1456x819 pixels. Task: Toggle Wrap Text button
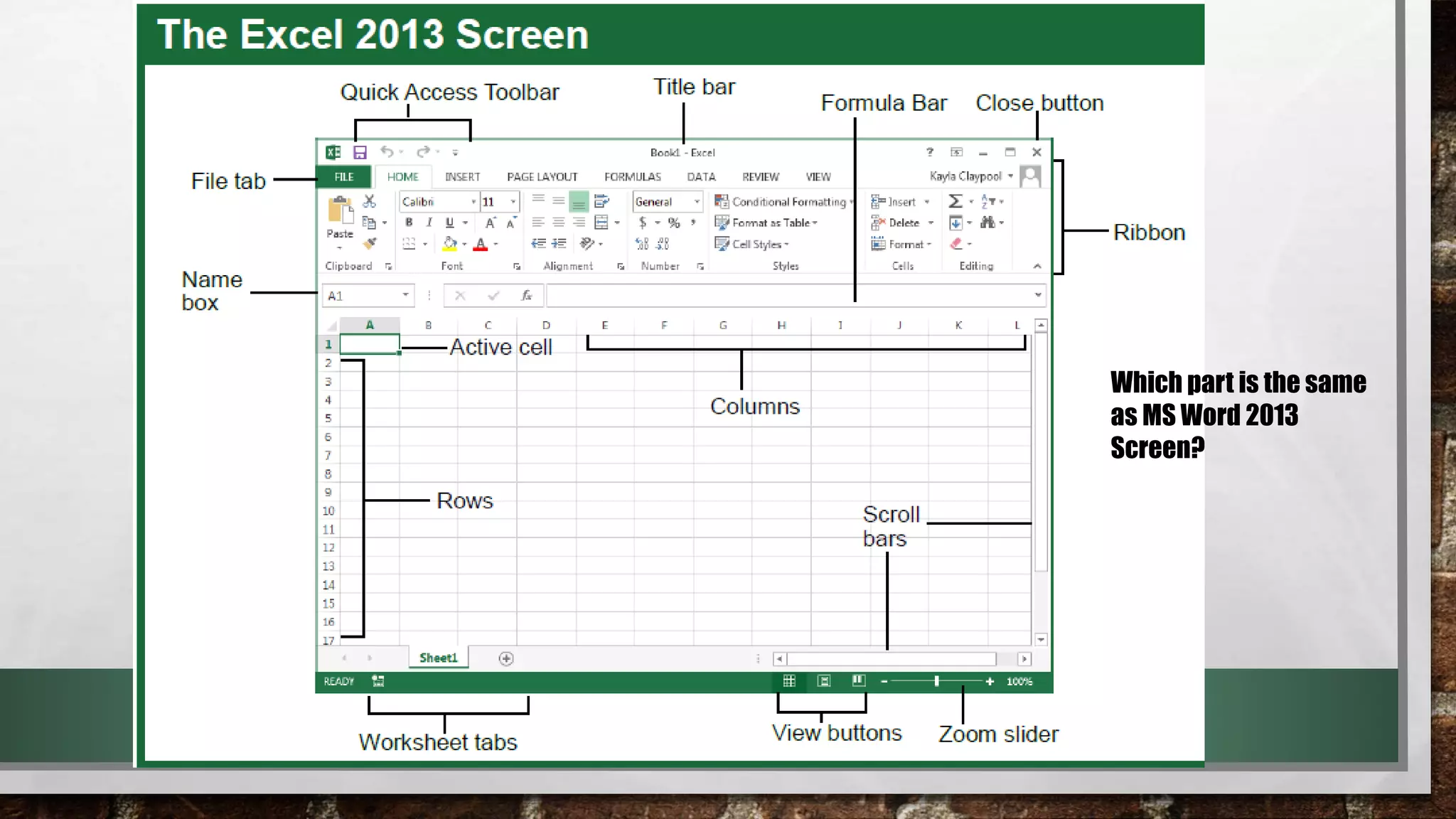click(601, 201)
